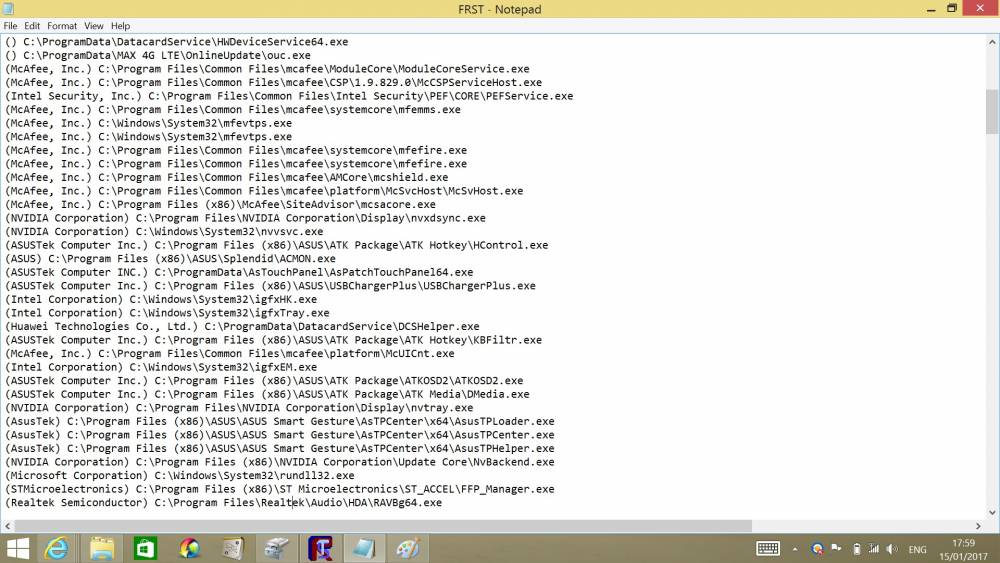
Task: Launch Internet Explorer from taskbar
Action: click(57, 548)
